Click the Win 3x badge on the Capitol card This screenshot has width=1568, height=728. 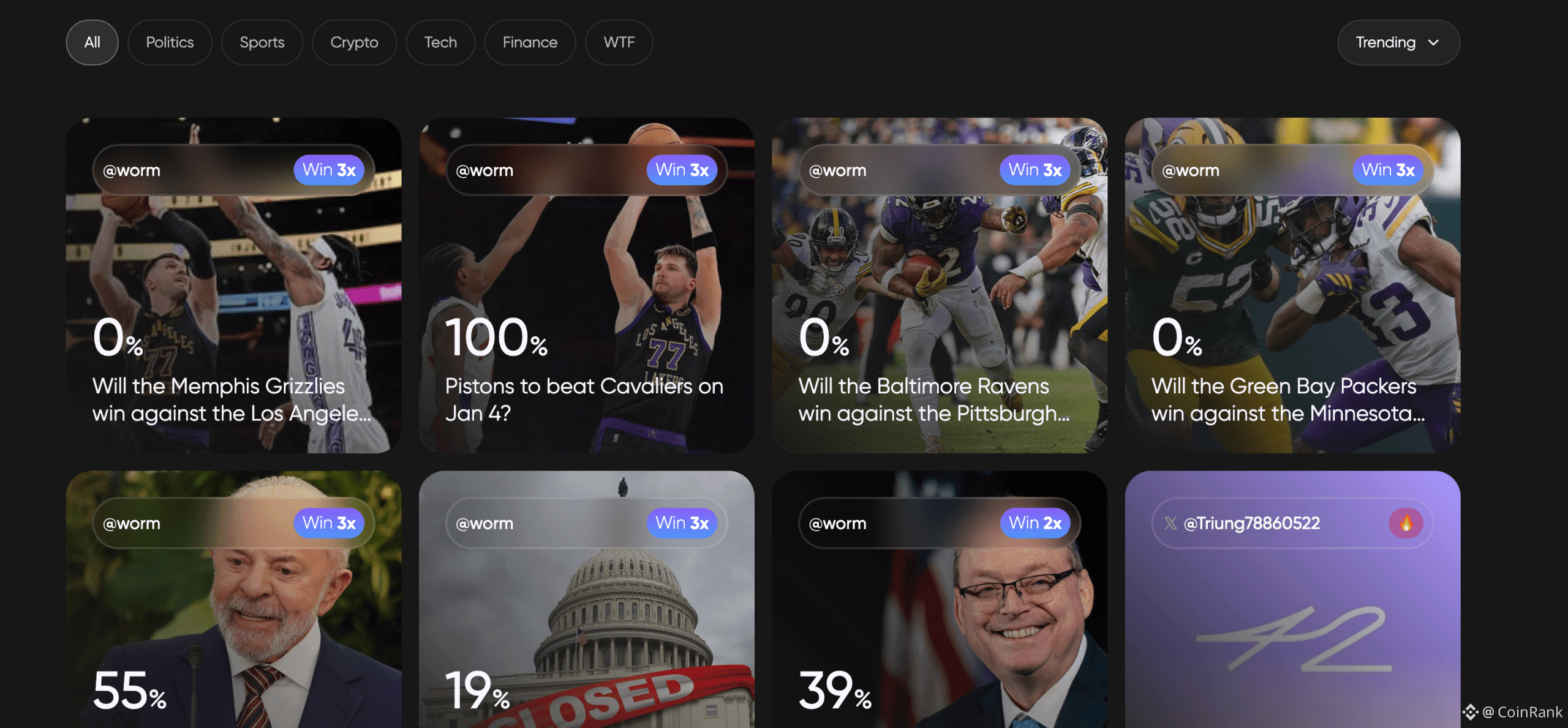pyautogui.click(x=682, y=523)
